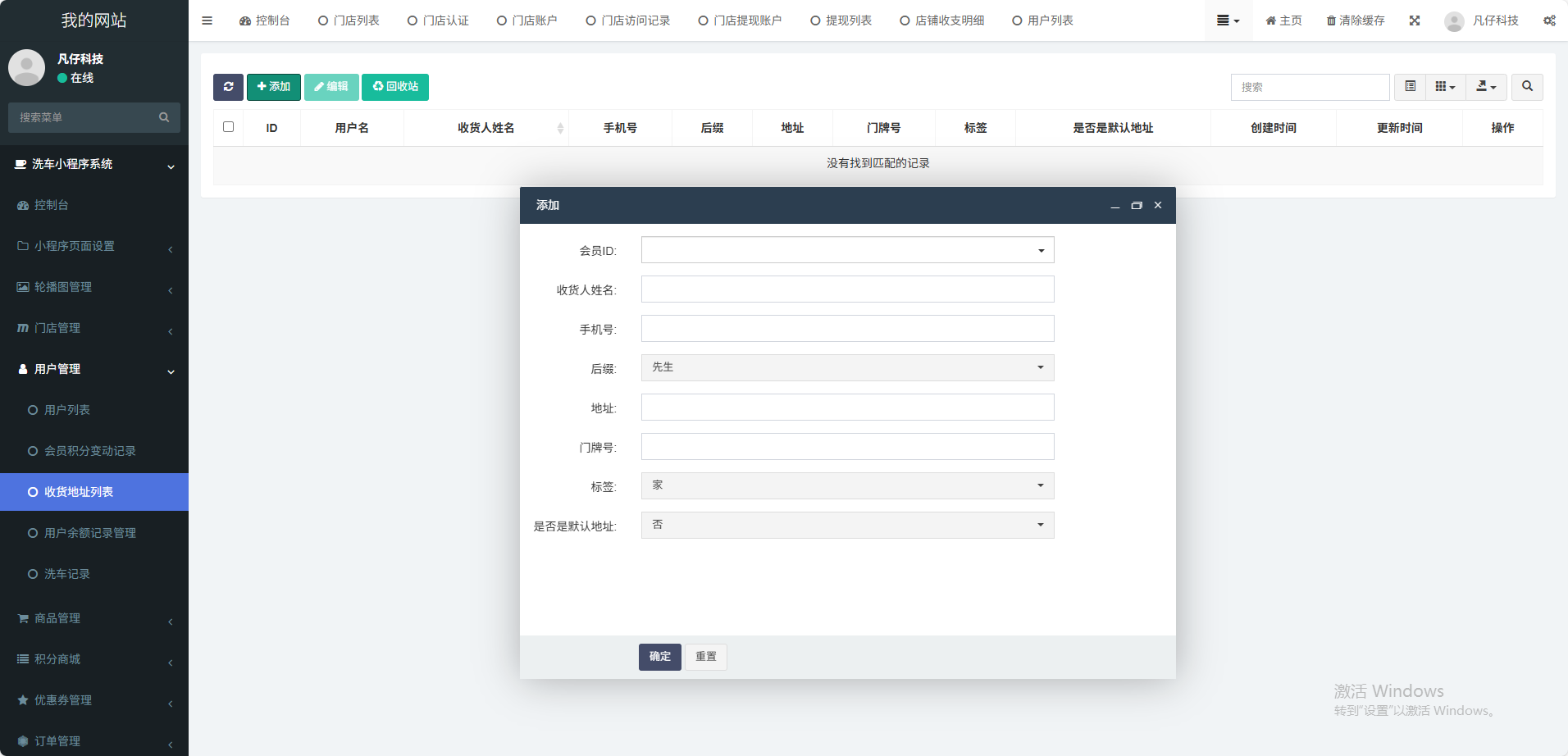Sort by 收货人姓名 column header
The height and width of the screenshot is (756, 1568).
[486, 128]
